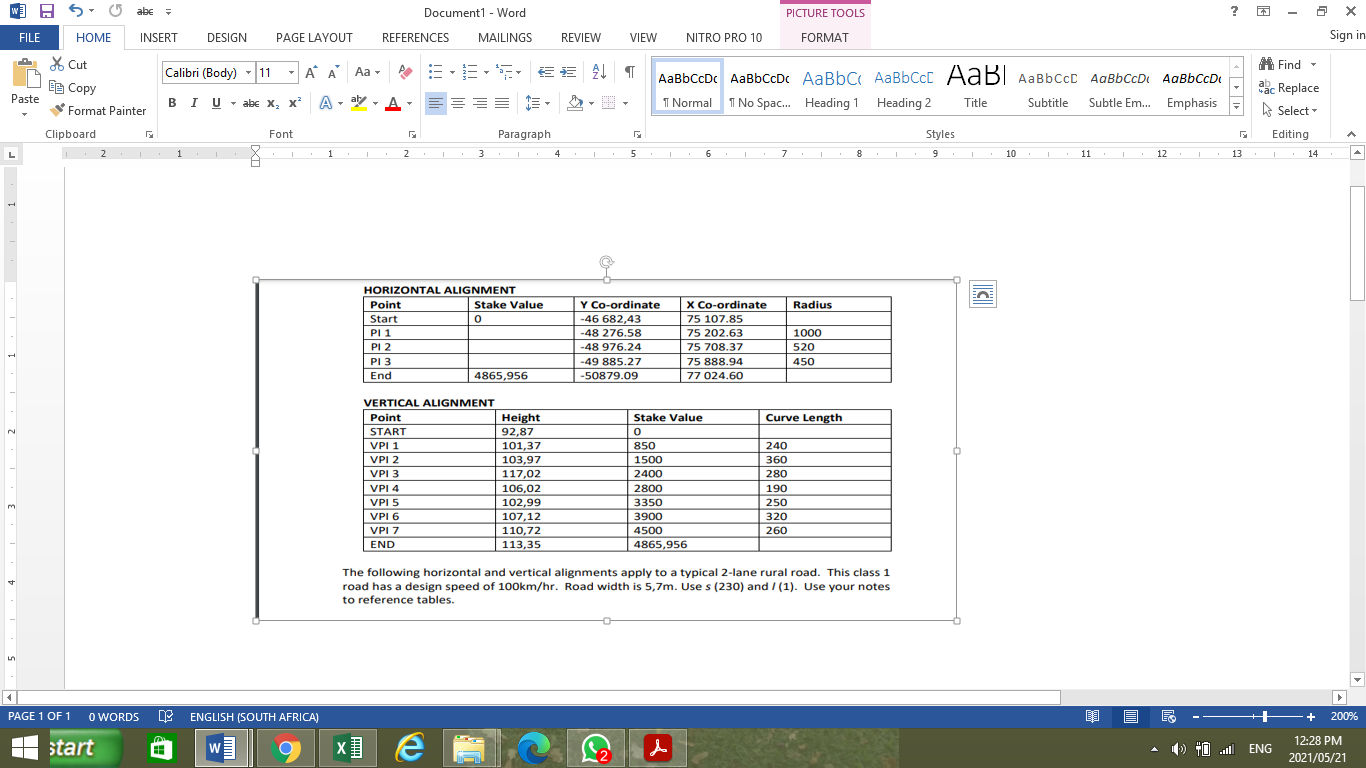Activate the Format Painter brush

[98, 111]
